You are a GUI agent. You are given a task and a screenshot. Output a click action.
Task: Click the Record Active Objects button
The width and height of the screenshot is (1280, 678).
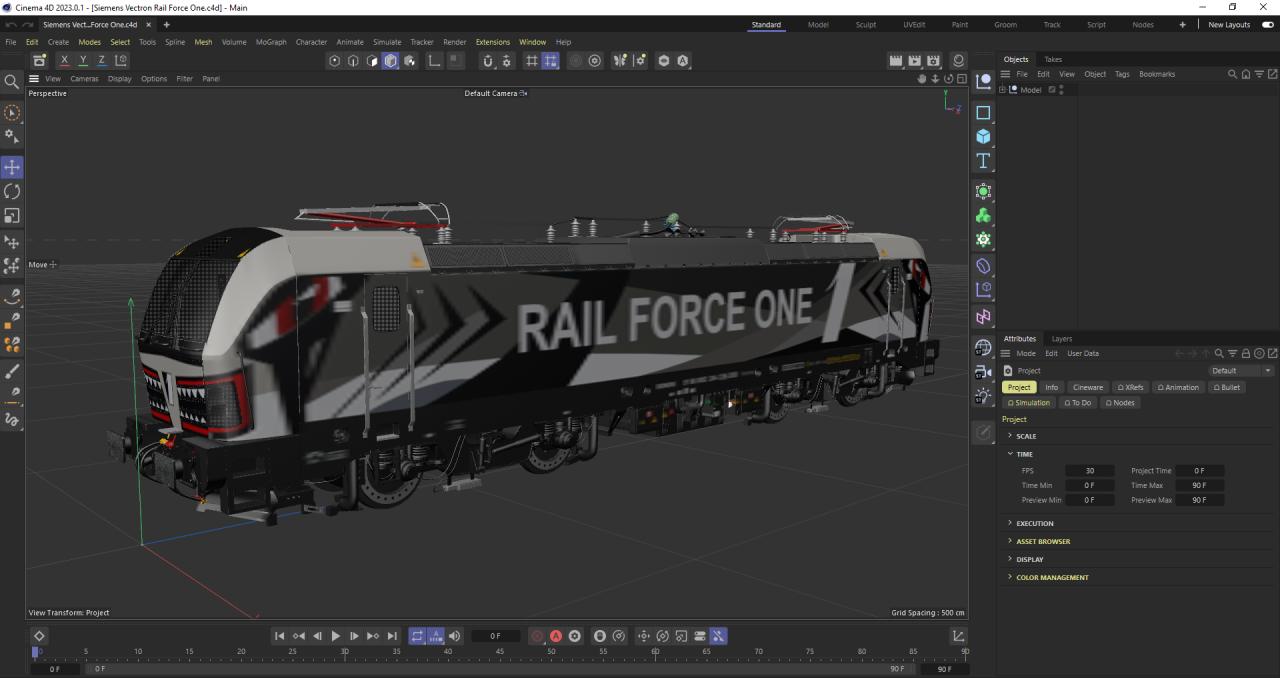click(537, 636)
